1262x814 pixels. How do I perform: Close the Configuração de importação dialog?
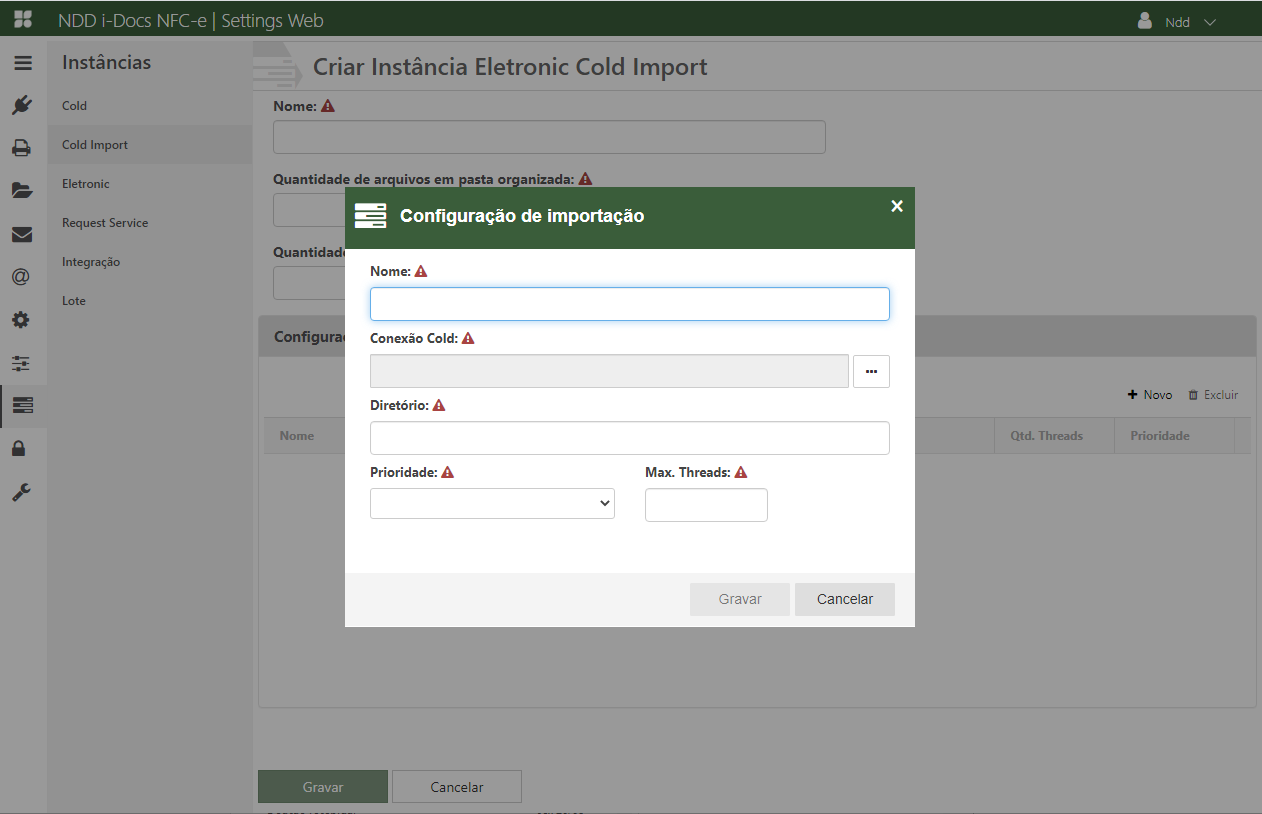click(x=897, y=206)
